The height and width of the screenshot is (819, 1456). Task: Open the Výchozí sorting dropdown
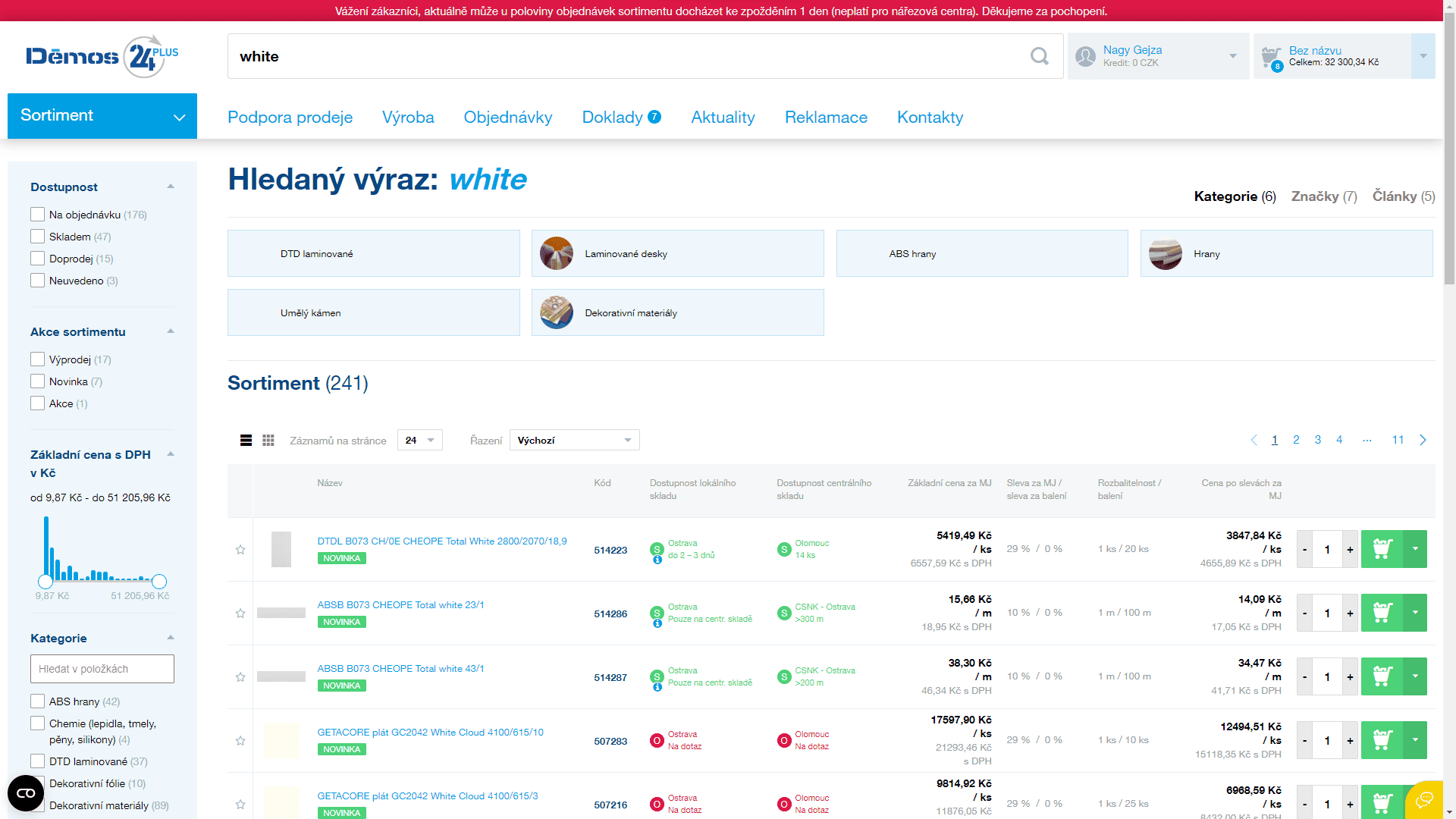pos(574,441)
